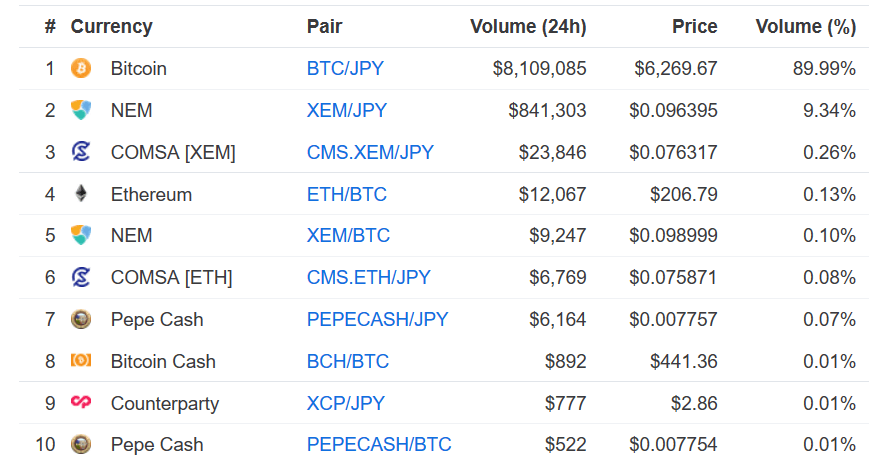Sort by the Volume (%) column header

[806, 26]
